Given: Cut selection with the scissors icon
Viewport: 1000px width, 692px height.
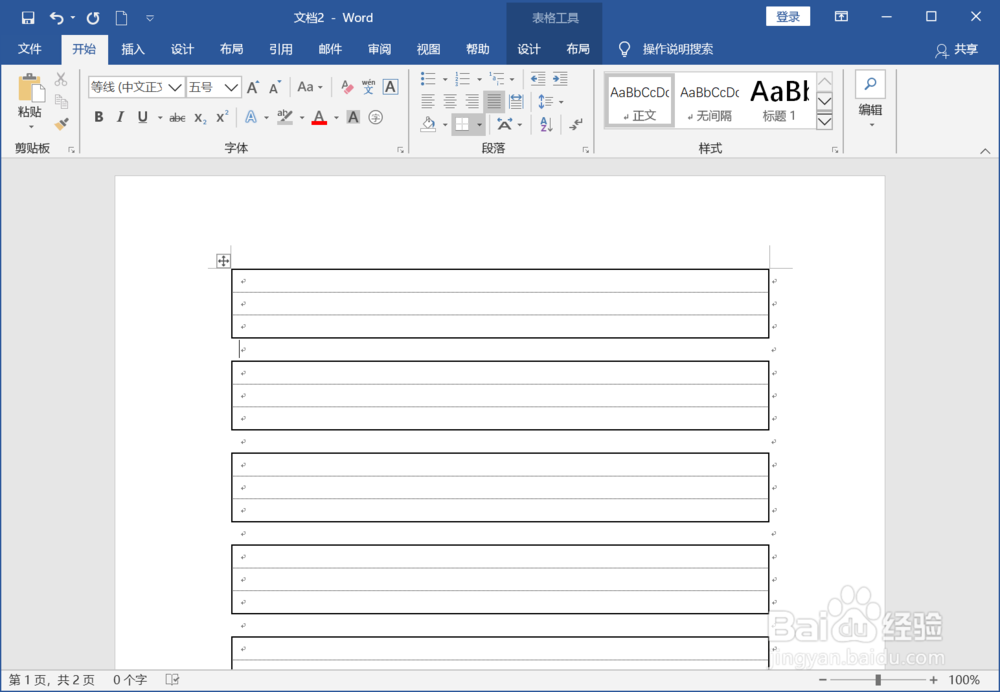Looking at the screenshot, I should pyautogui.click(x=61, y=79).
